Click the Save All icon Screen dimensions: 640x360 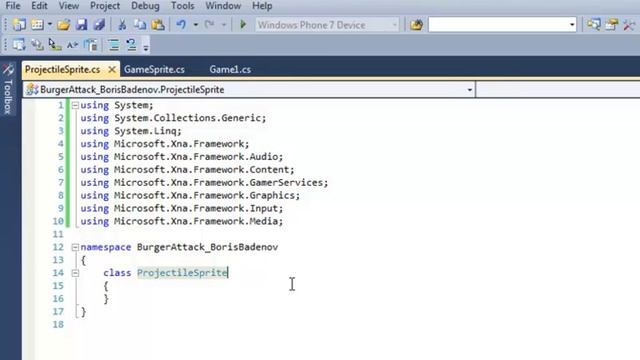[99, 24]
